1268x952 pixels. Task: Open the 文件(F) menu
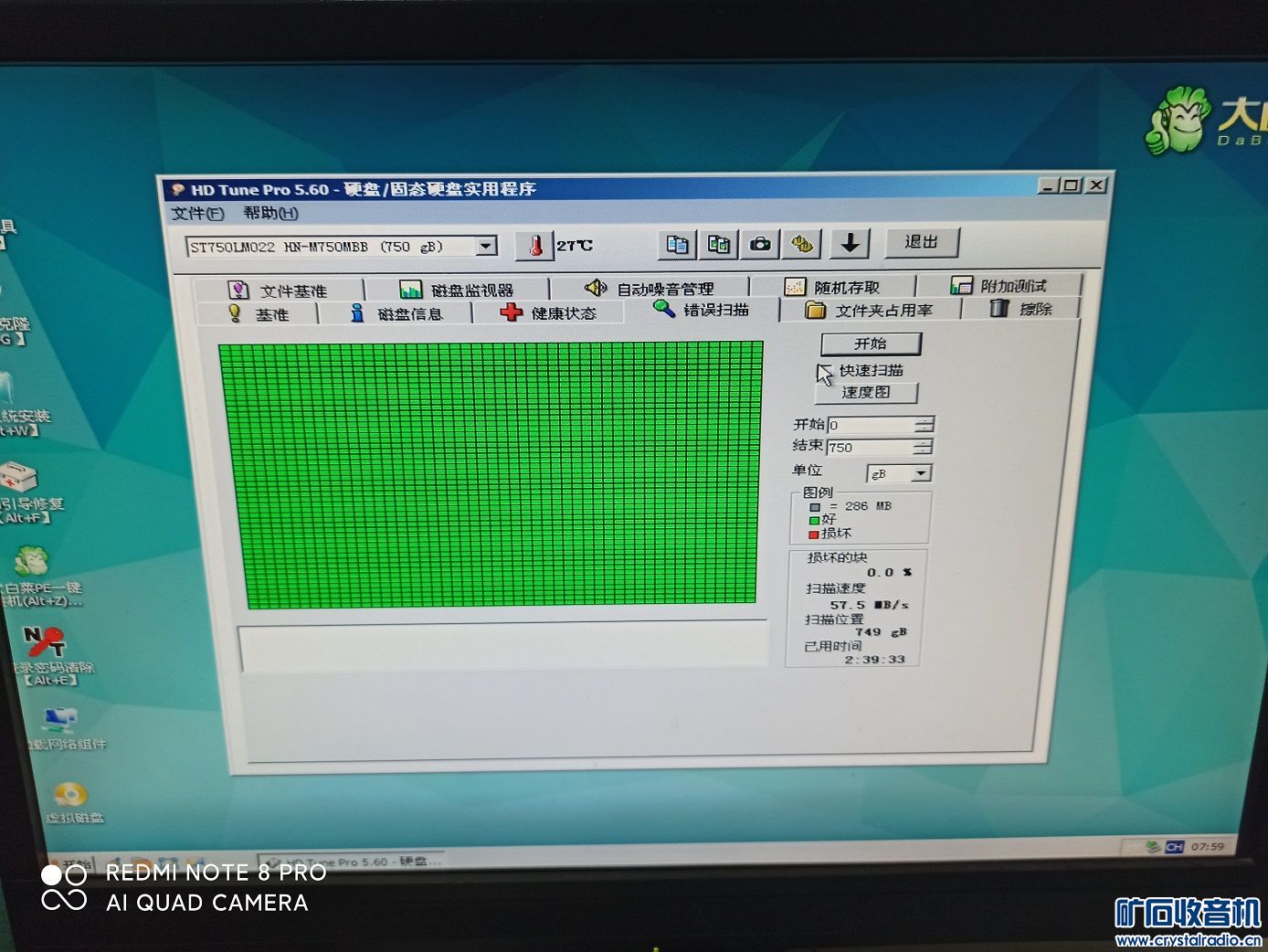click(x=197, y=214)
